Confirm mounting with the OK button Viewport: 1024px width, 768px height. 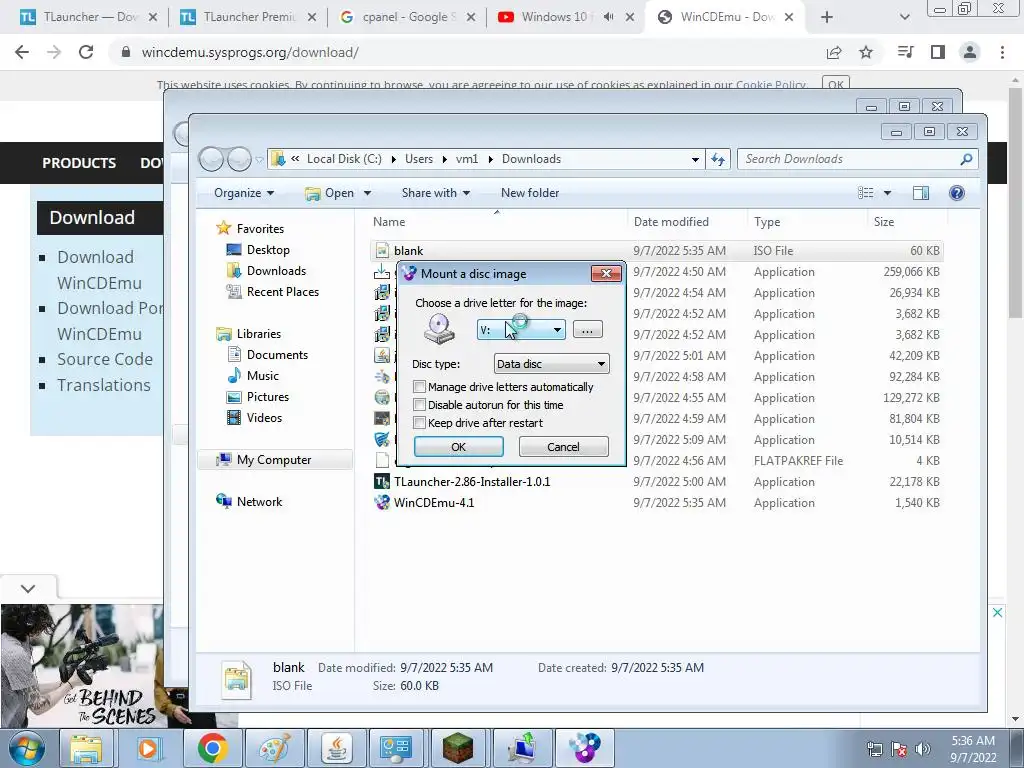click(x=458, y=447)
